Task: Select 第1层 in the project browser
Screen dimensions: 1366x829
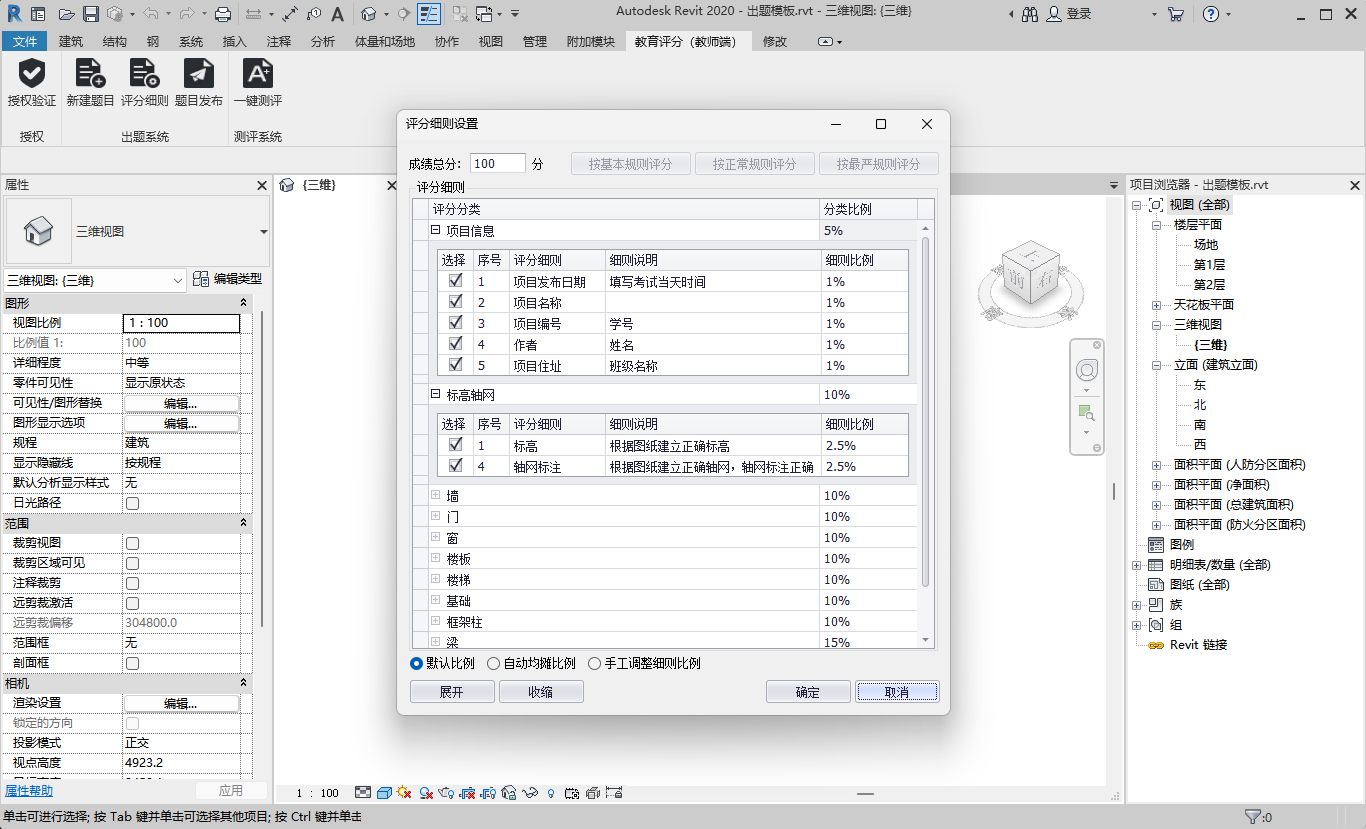Action: coord(1209,264)
